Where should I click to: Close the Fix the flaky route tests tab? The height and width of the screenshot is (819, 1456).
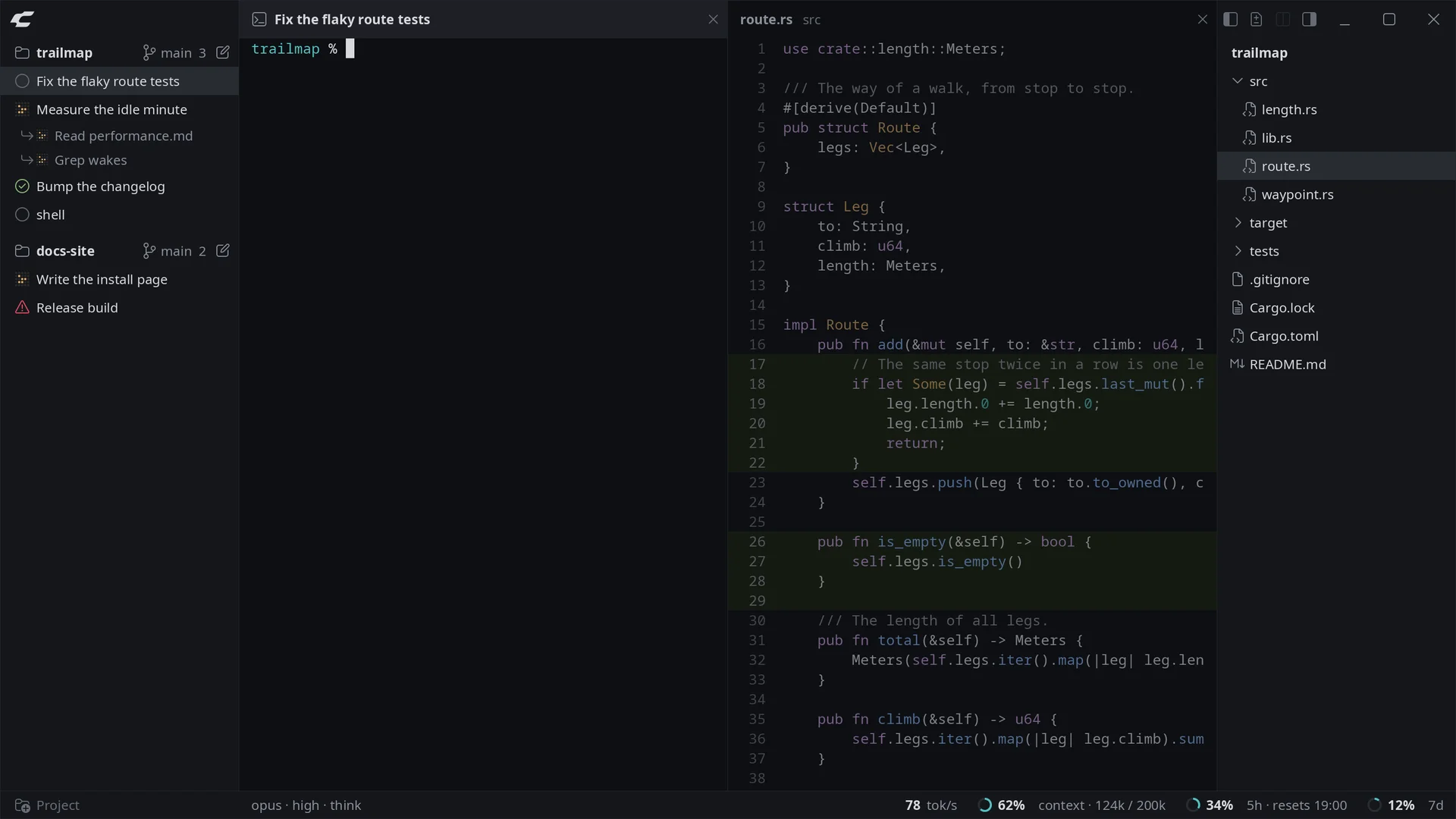point(713,20)
